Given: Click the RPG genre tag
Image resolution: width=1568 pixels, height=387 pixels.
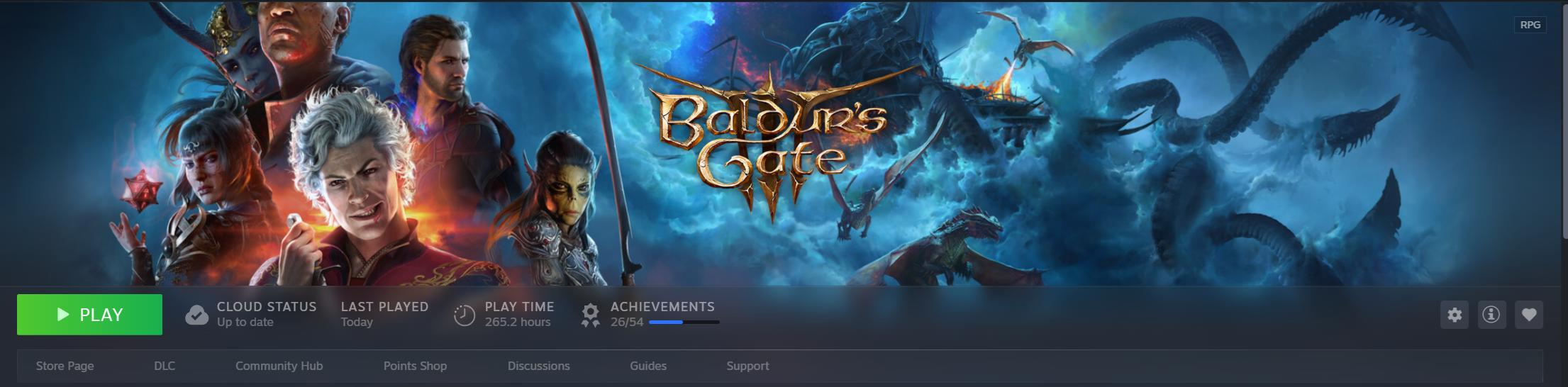Looking at the screenshot, I should [1530, 25].
